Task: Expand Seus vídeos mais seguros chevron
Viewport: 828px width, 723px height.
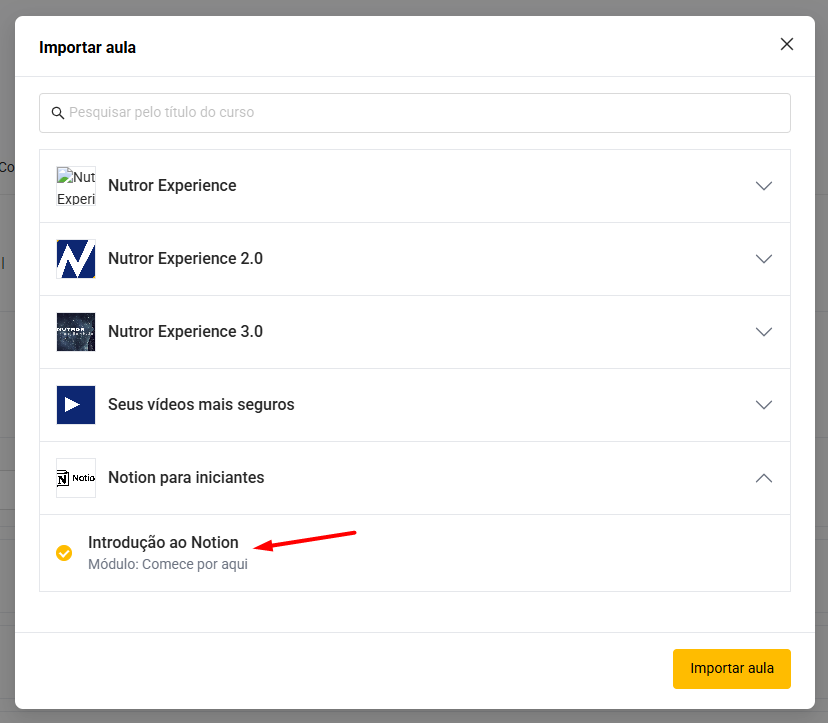Action: point(764,405)
